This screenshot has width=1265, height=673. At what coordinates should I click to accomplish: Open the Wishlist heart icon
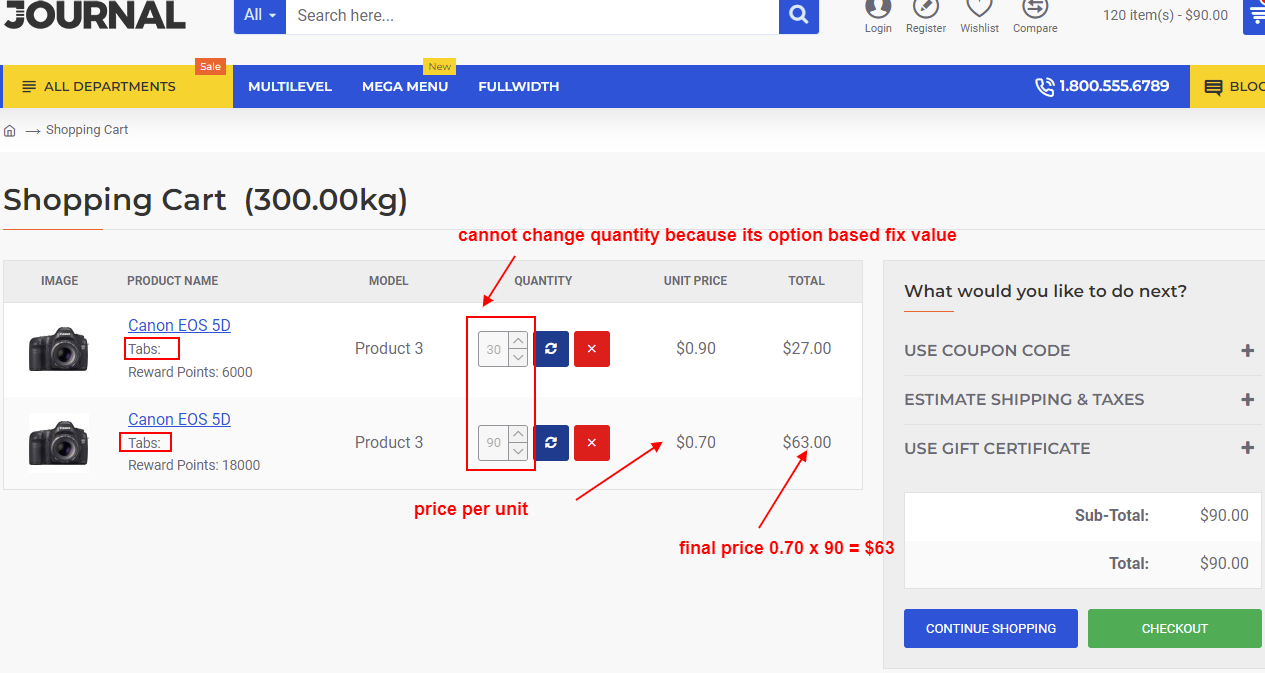click(x=979, y=9)
